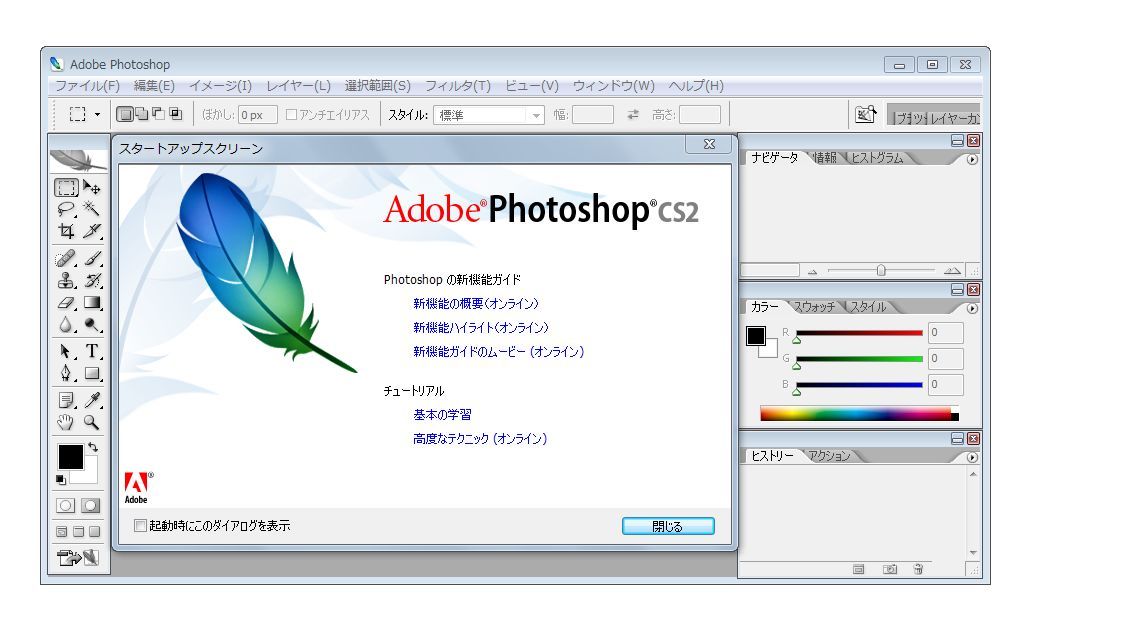Select the Magic Wand tool

[x=92, y=209]
